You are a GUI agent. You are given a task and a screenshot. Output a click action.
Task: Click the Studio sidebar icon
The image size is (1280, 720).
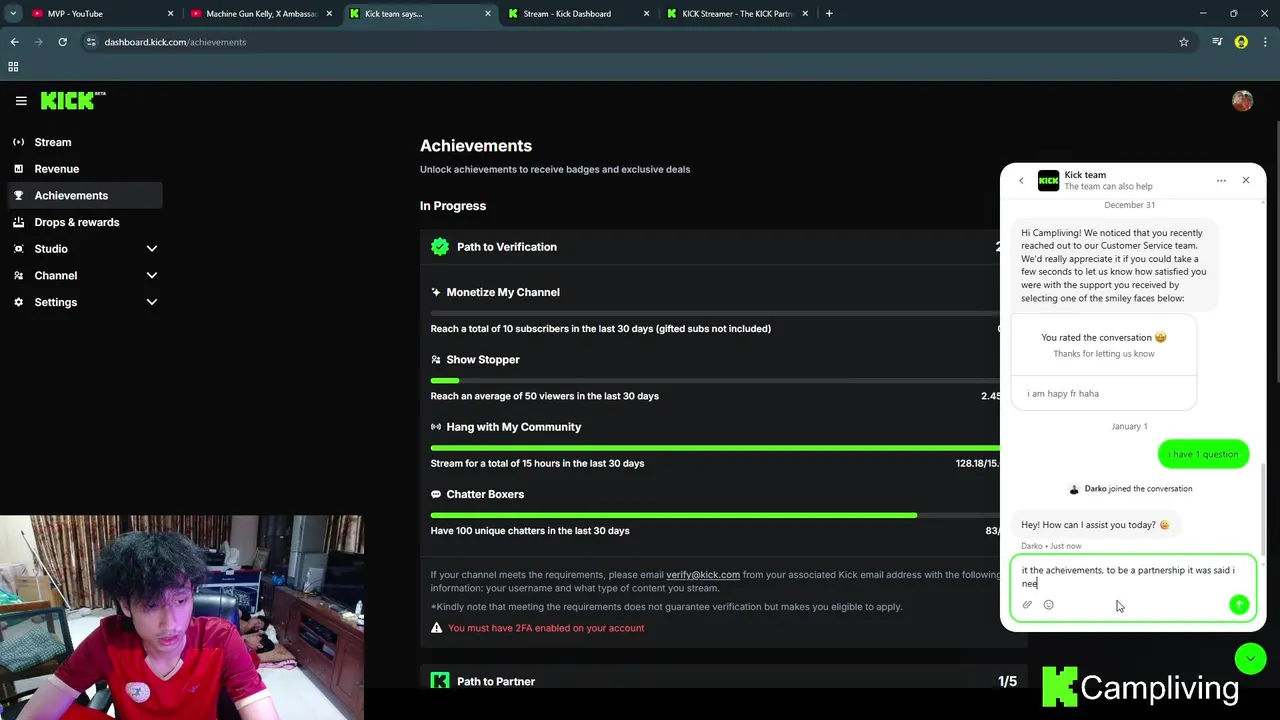(x=18, y=248)
